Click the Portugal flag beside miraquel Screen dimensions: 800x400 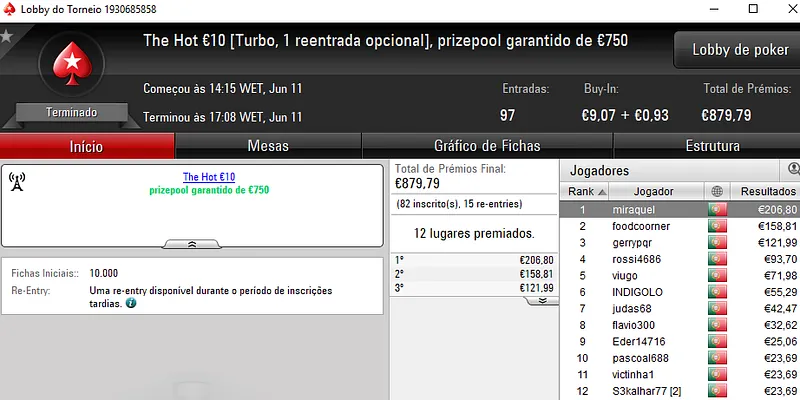pos(717,210)
